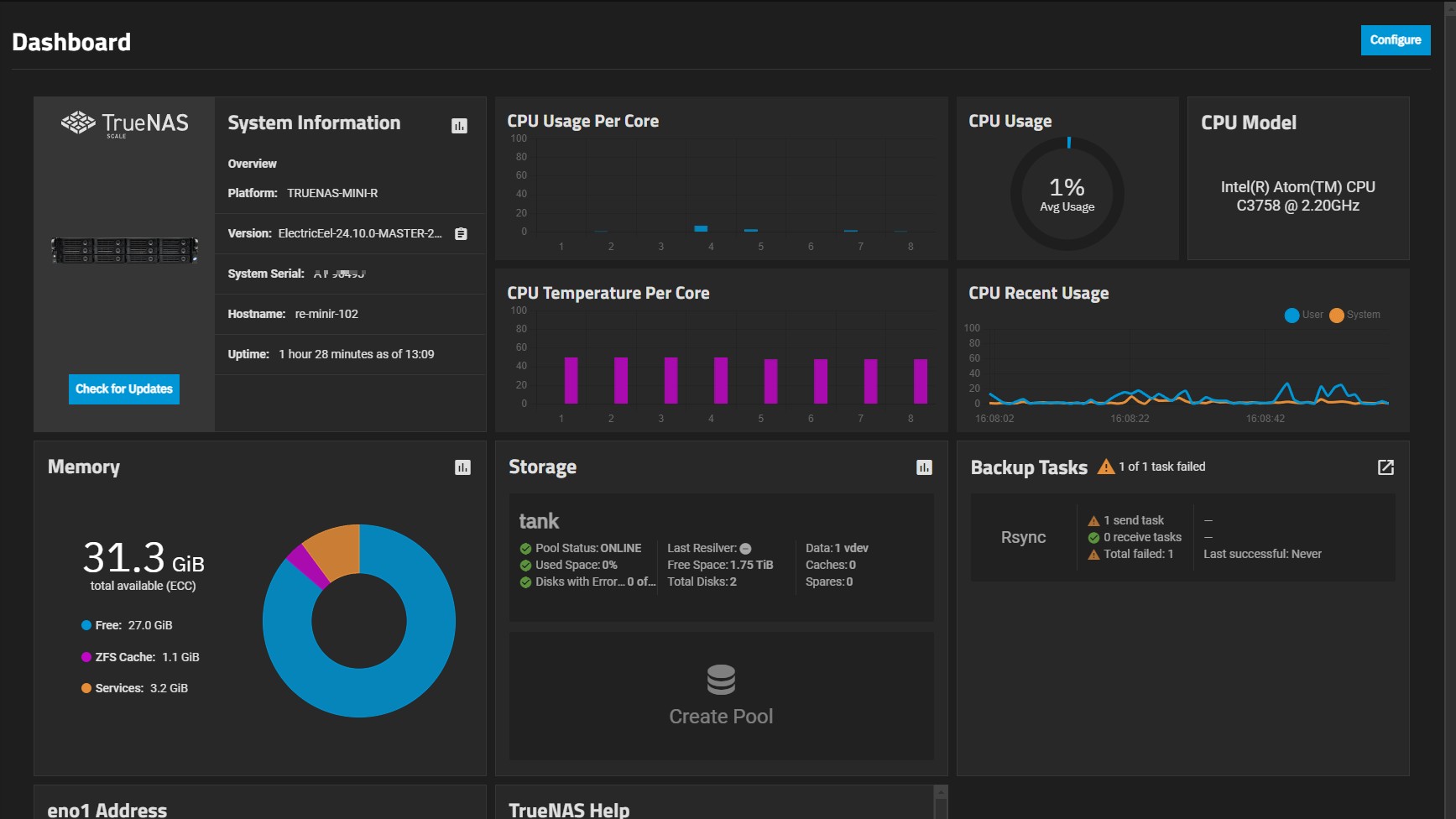Toggle the Free legend entry in Memory chart
This screenshot has width=1456, height=819.
pos(85,624)
